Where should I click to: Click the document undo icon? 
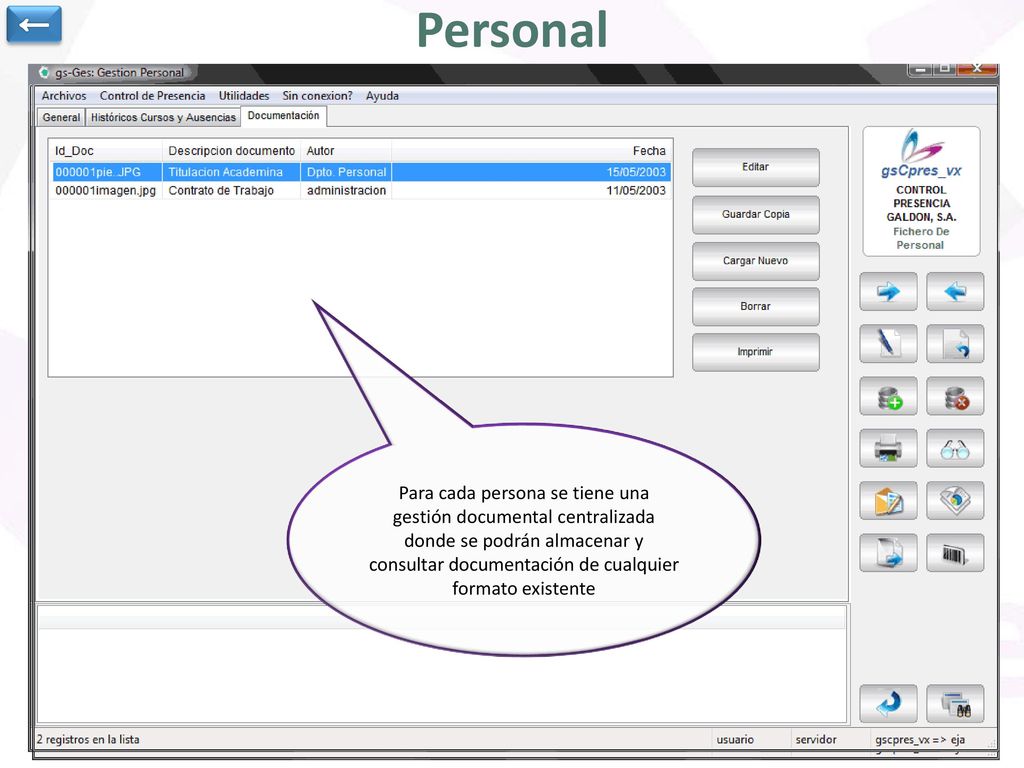[955, 344]
